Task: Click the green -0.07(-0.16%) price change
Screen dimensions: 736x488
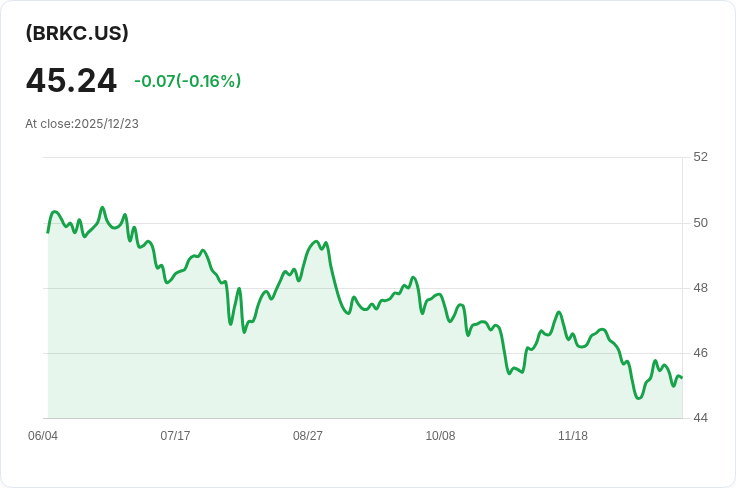Action: pyautogui.click(x=187, y=81)
